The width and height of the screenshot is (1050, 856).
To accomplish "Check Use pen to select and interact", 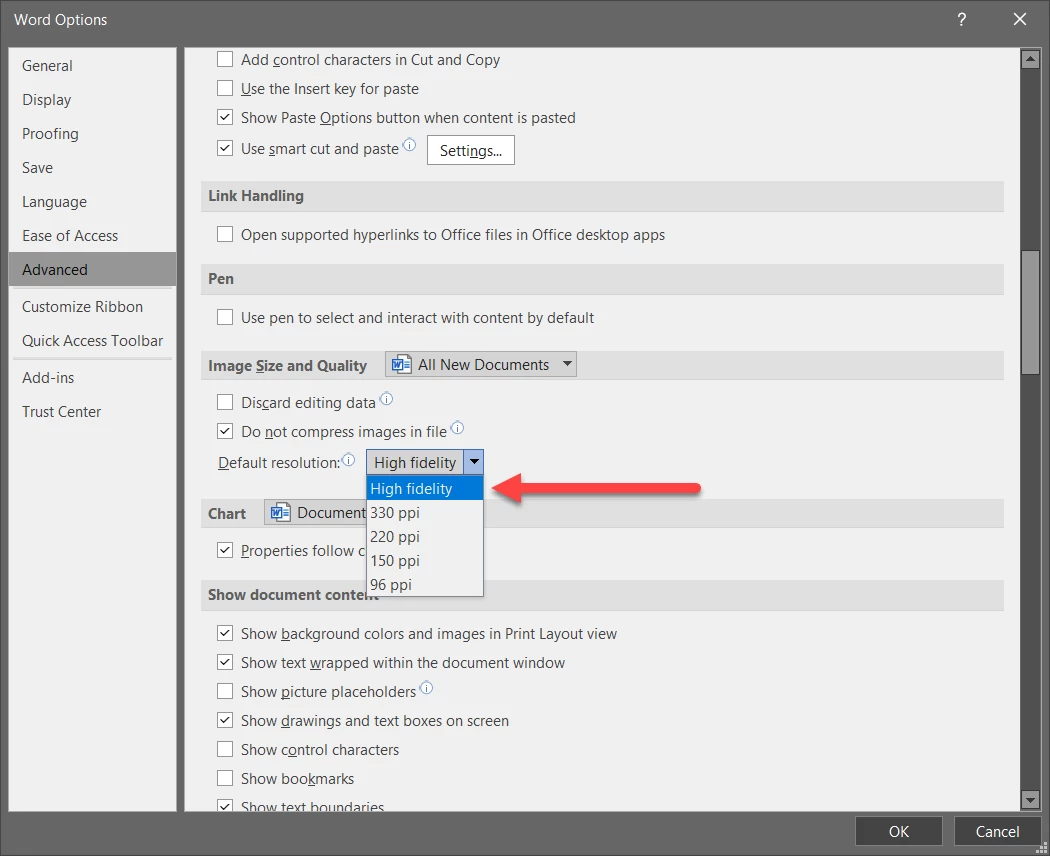I will tap(225, 317).
